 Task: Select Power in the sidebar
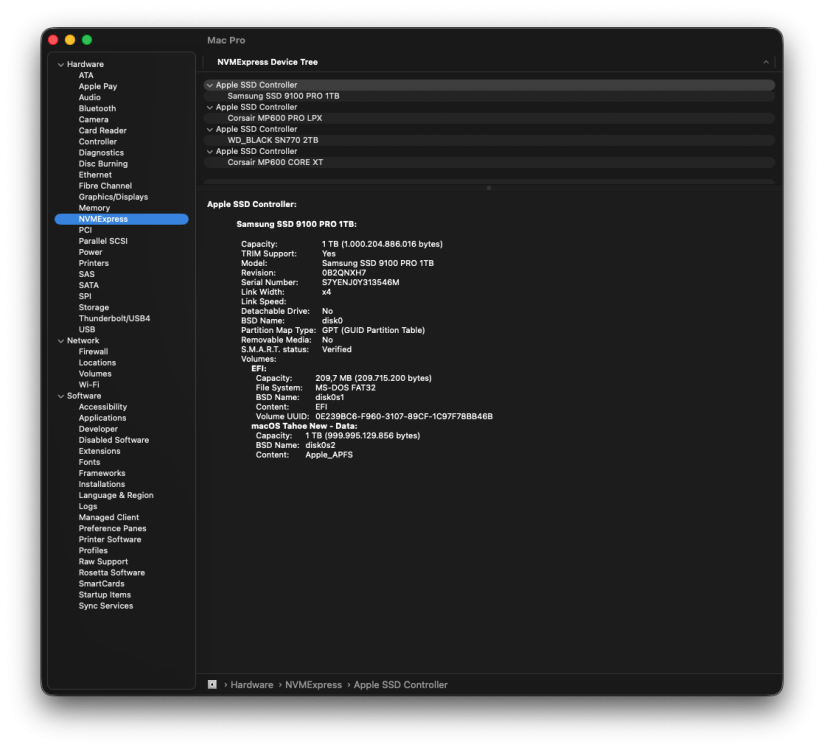click(90, 252)
